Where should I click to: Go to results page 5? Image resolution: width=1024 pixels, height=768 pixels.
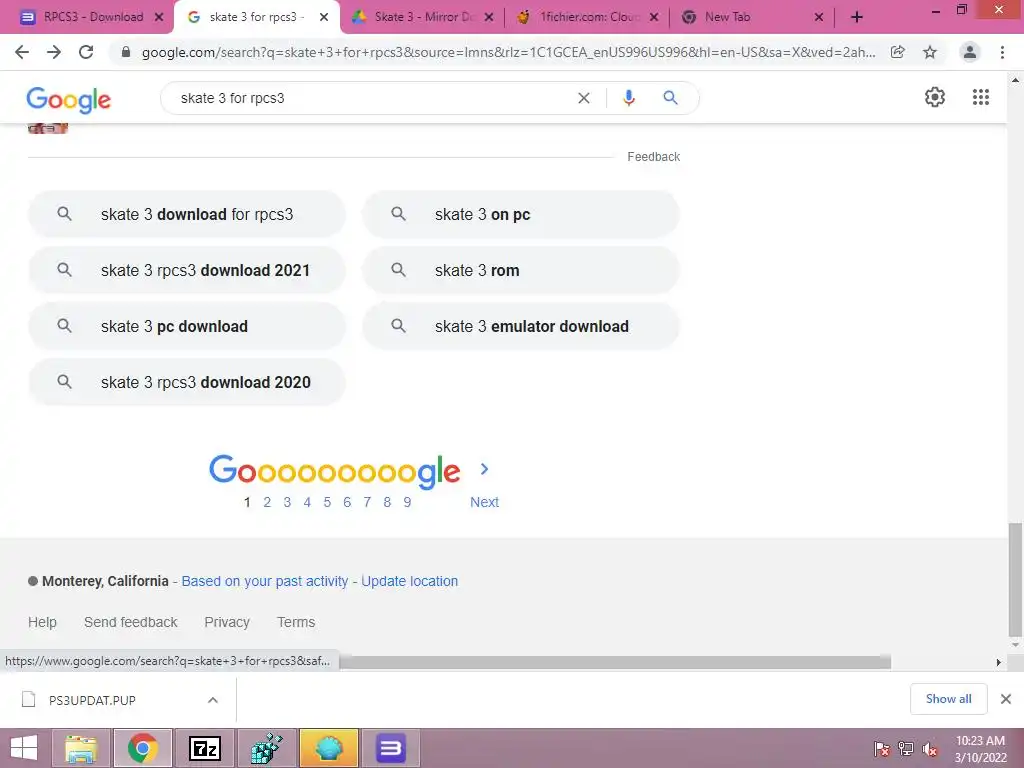pos(327,502)
